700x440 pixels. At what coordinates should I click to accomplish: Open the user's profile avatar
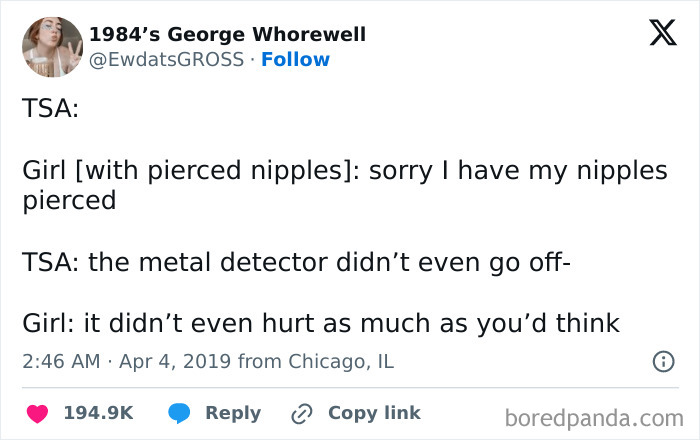53,47
